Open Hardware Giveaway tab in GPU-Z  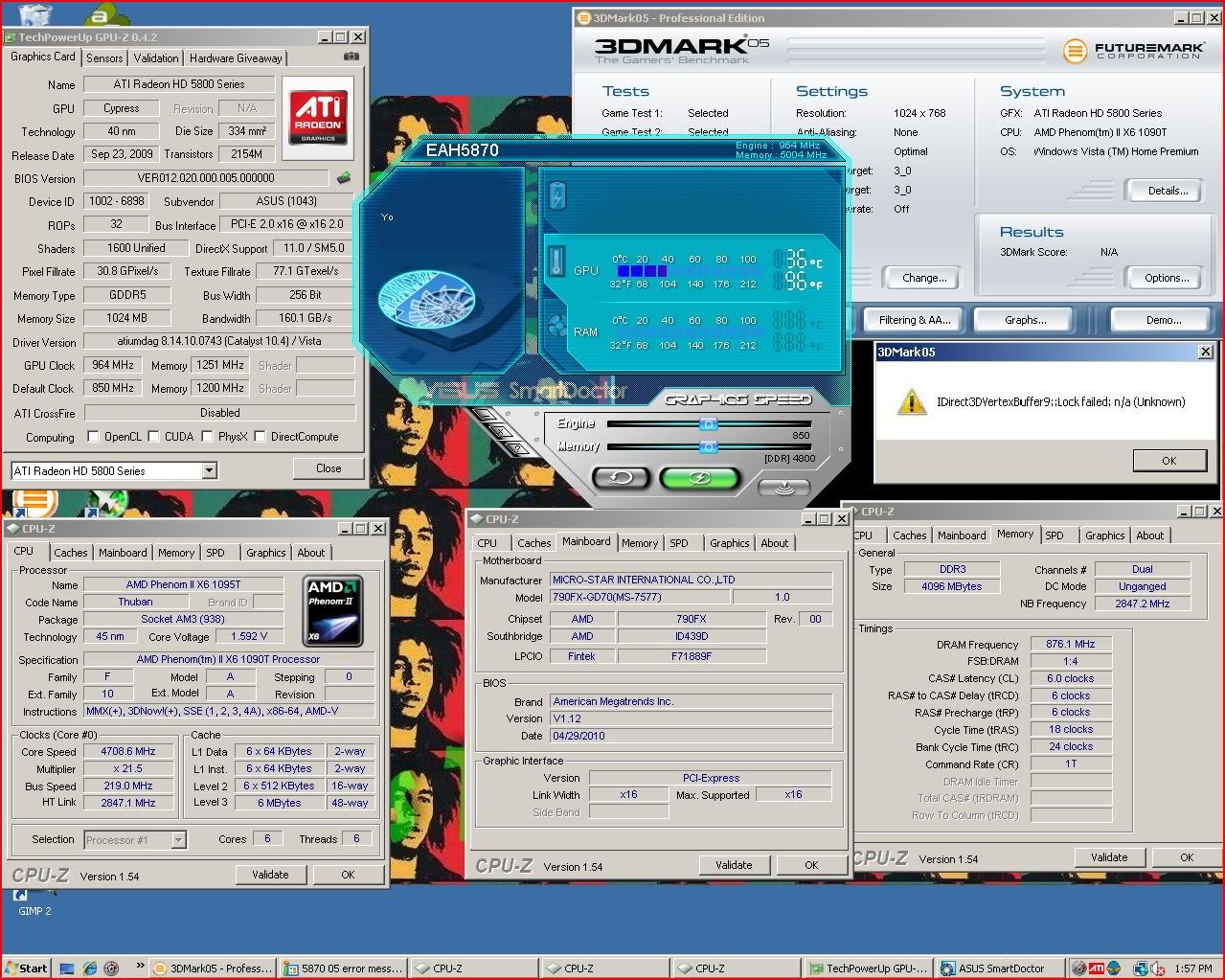pos(236,57)
